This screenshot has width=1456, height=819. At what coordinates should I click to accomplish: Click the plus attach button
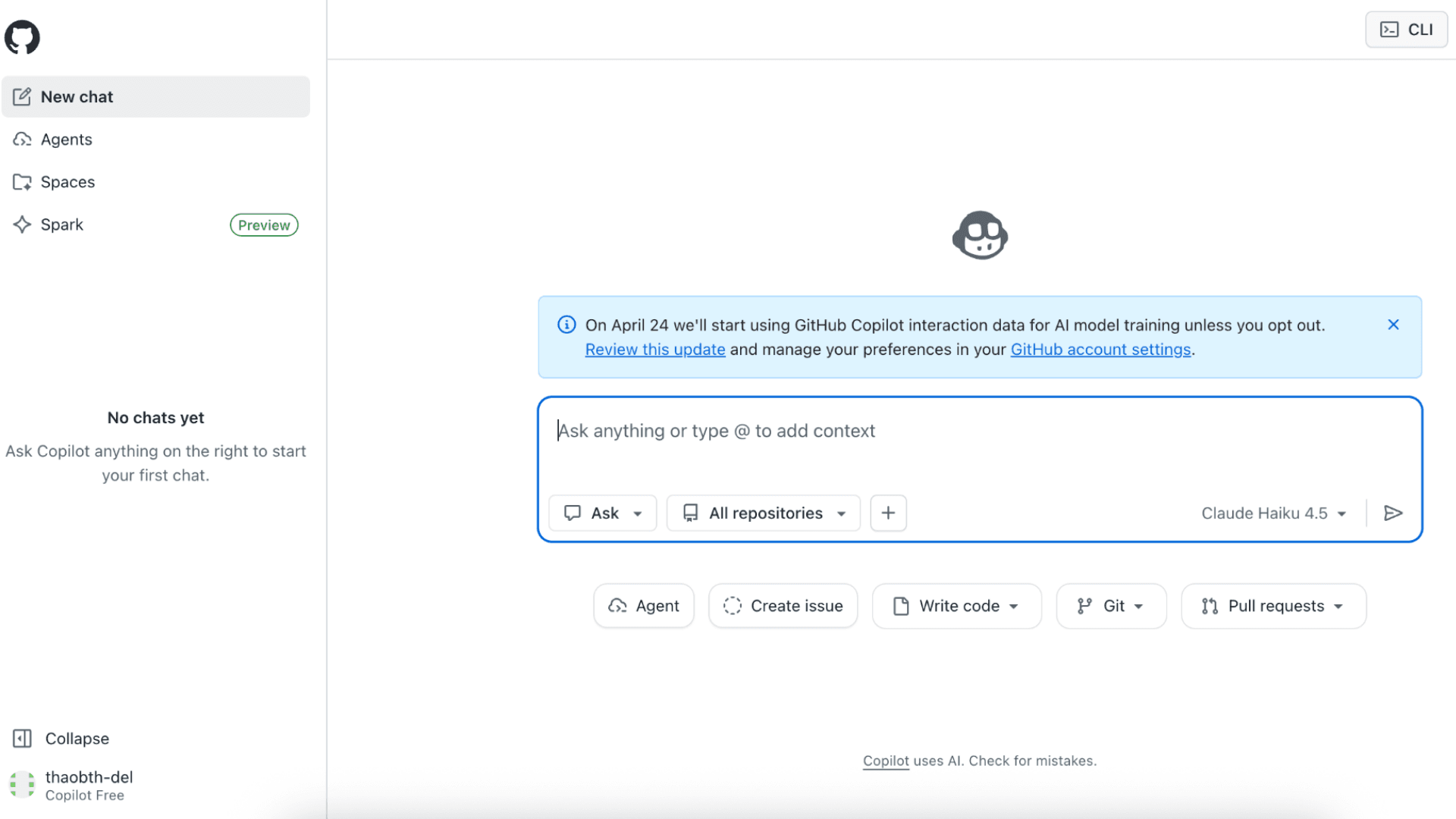888,513
